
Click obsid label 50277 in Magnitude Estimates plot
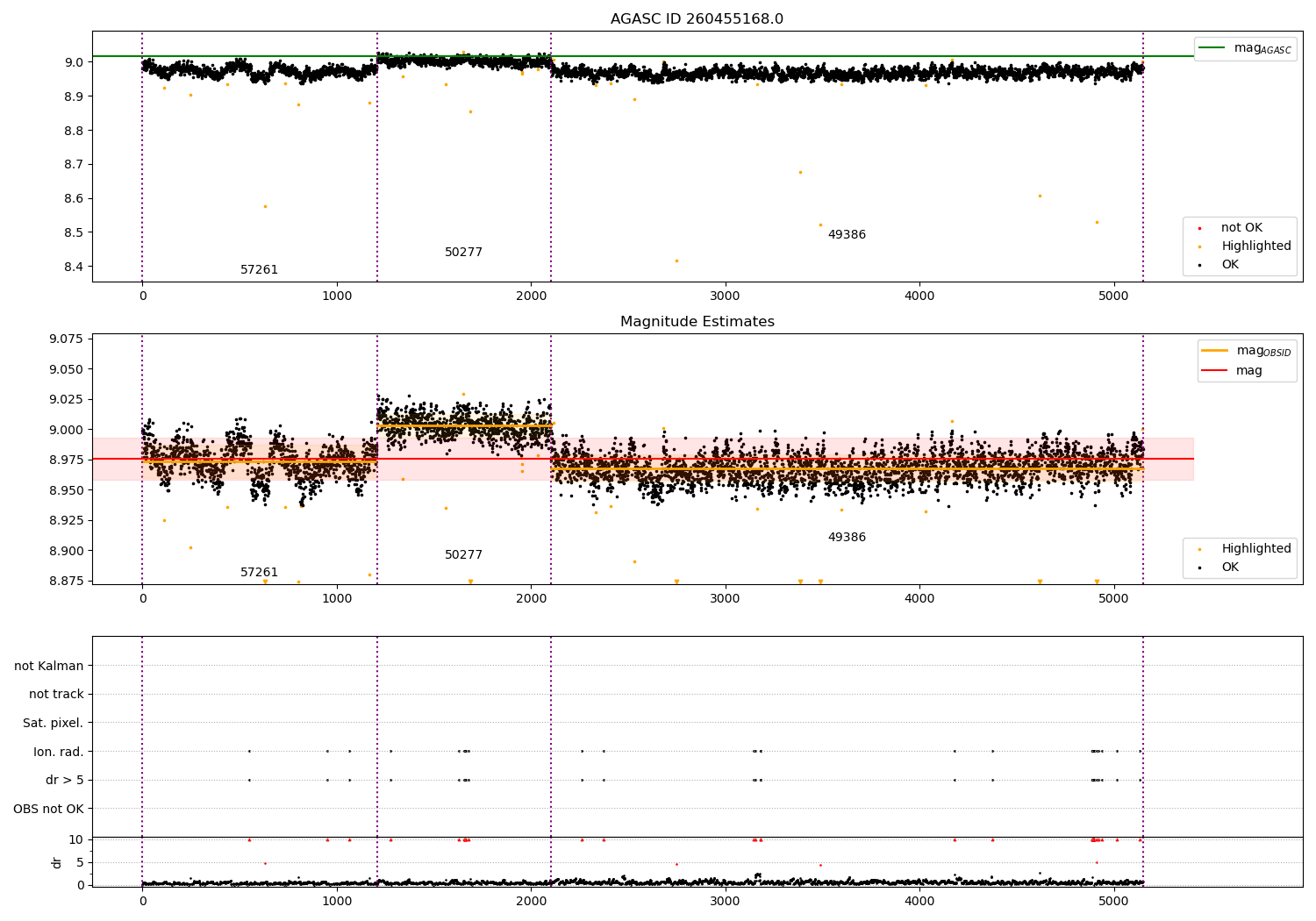pyautogui.click(x=463, y=555)
